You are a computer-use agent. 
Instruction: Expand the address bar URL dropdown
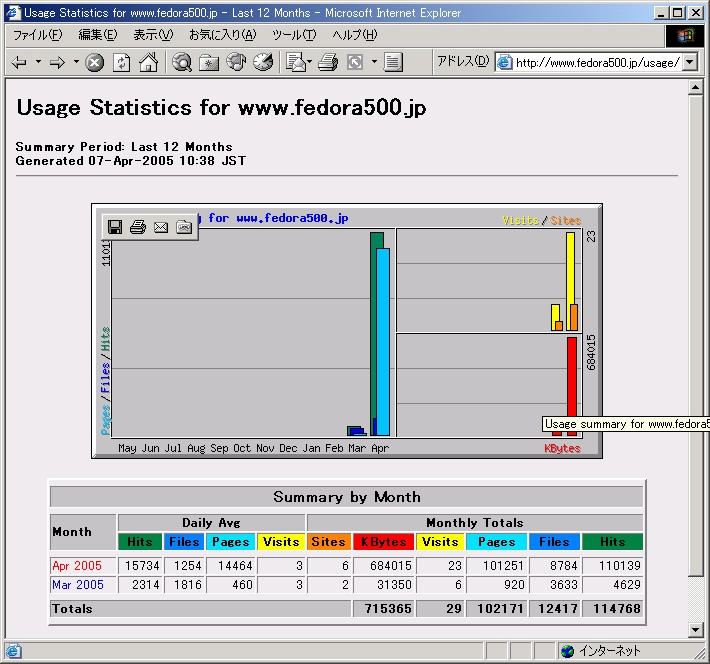[x=690, y=62]
